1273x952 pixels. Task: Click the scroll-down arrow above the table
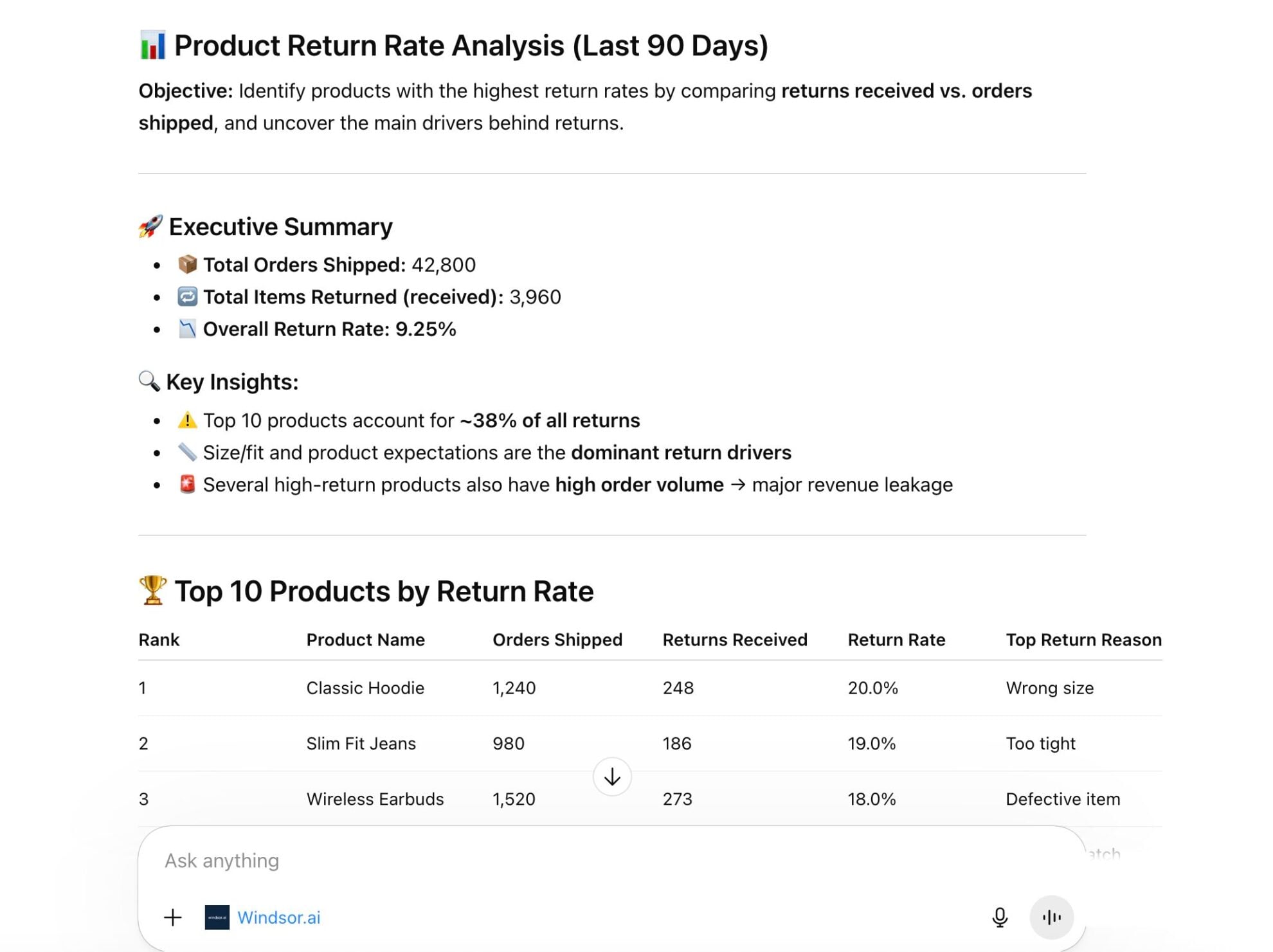612,777
